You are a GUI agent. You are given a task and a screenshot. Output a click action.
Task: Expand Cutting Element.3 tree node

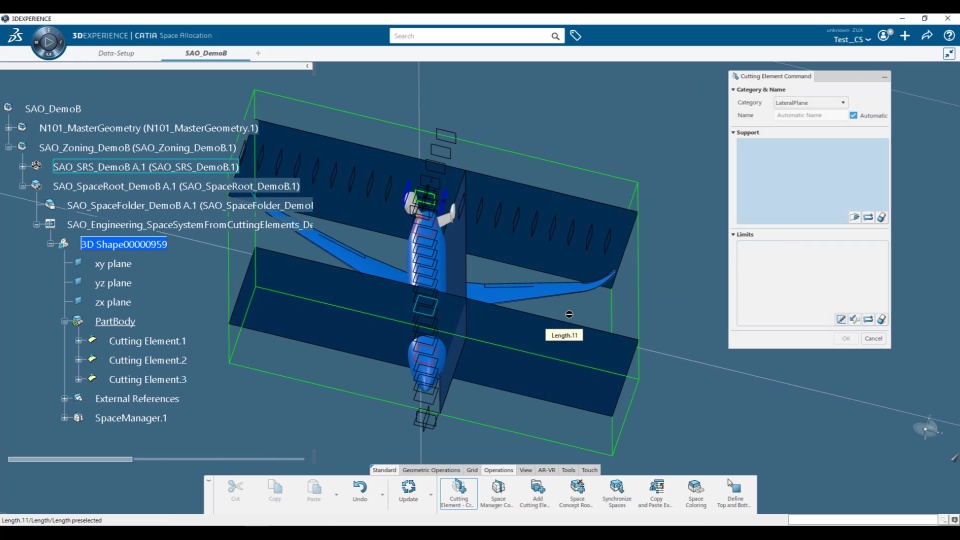click(x=78, y=379)
